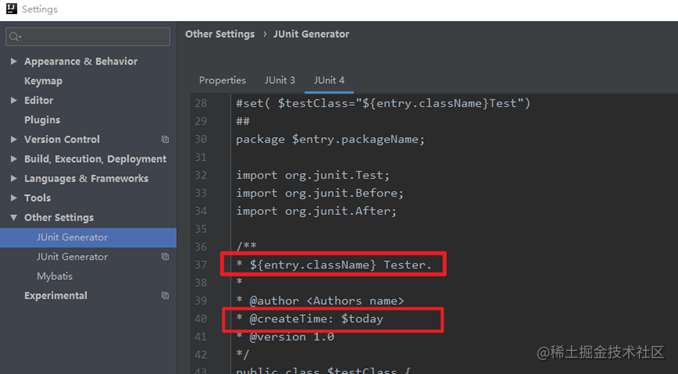Expand Appearance & Behavior section

tap(14, 61)
